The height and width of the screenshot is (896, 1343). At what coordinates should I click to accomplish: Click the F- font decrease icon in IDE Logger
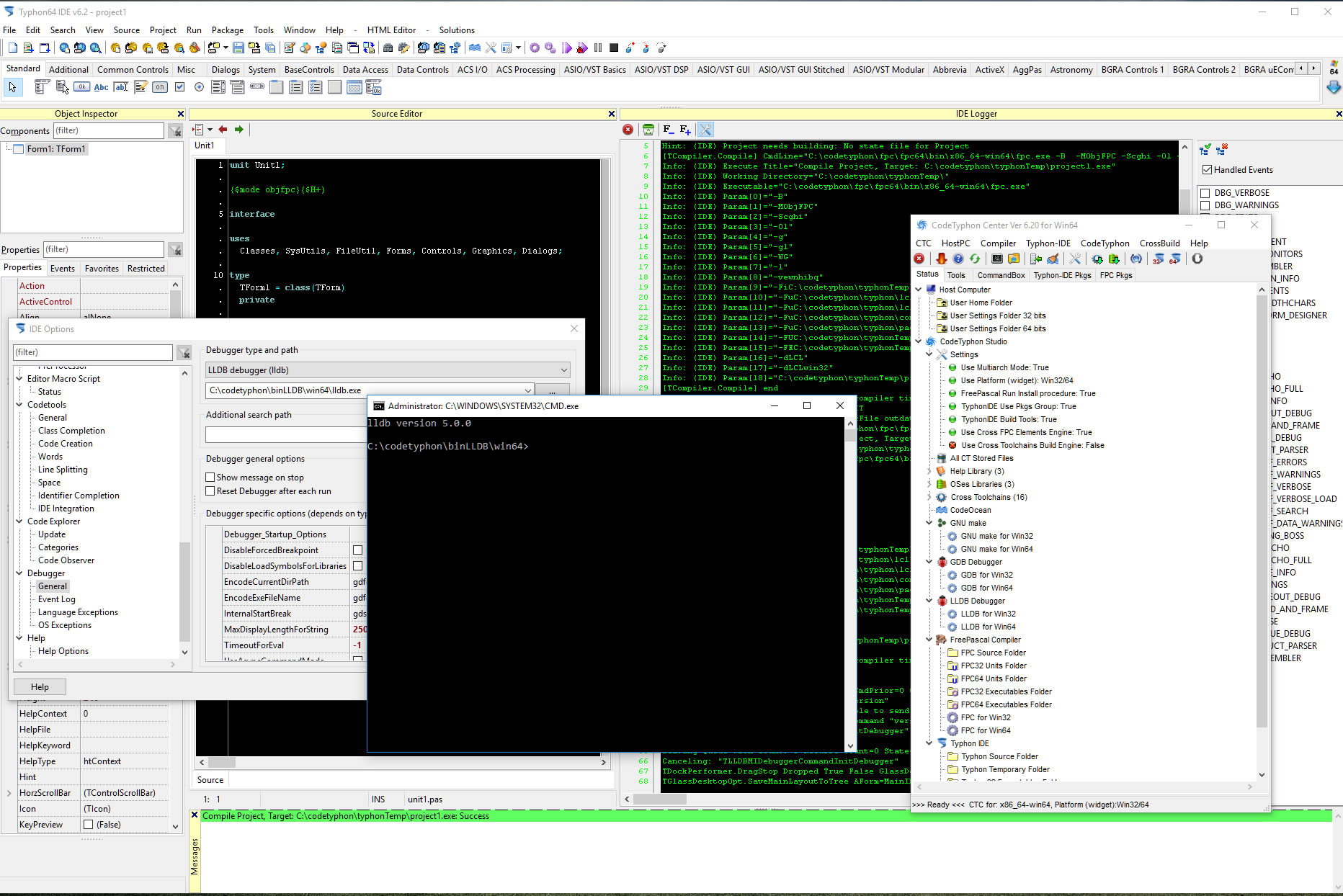tap(669, 130)
